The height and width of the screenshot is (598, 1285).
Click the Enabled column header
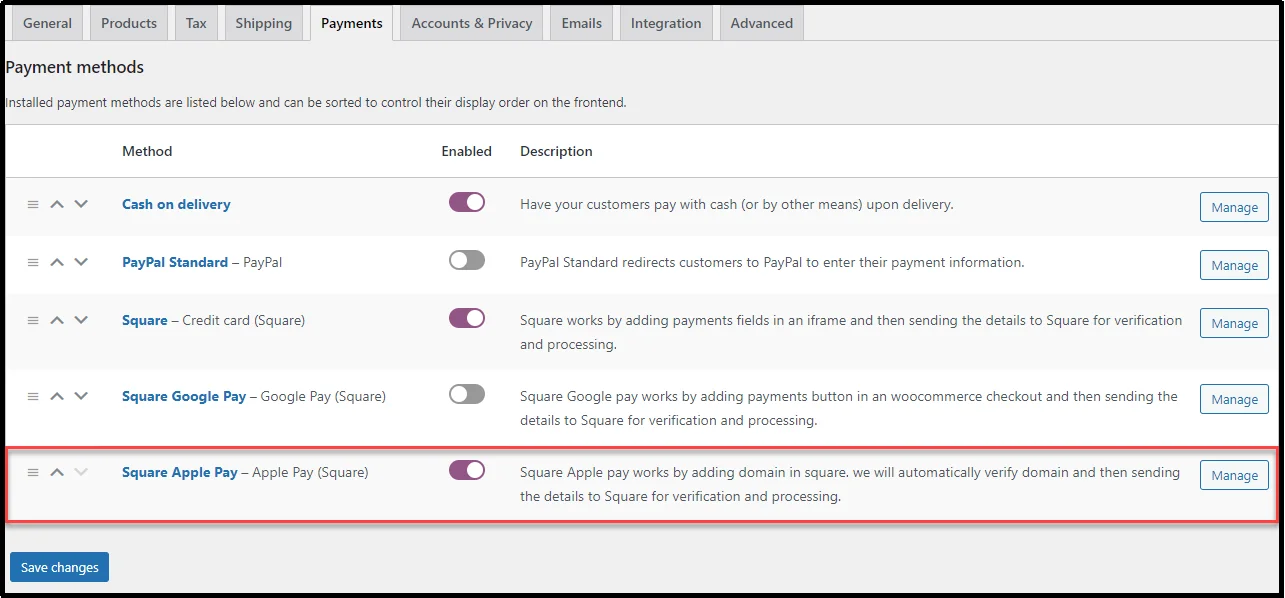[x=467, y=151]
